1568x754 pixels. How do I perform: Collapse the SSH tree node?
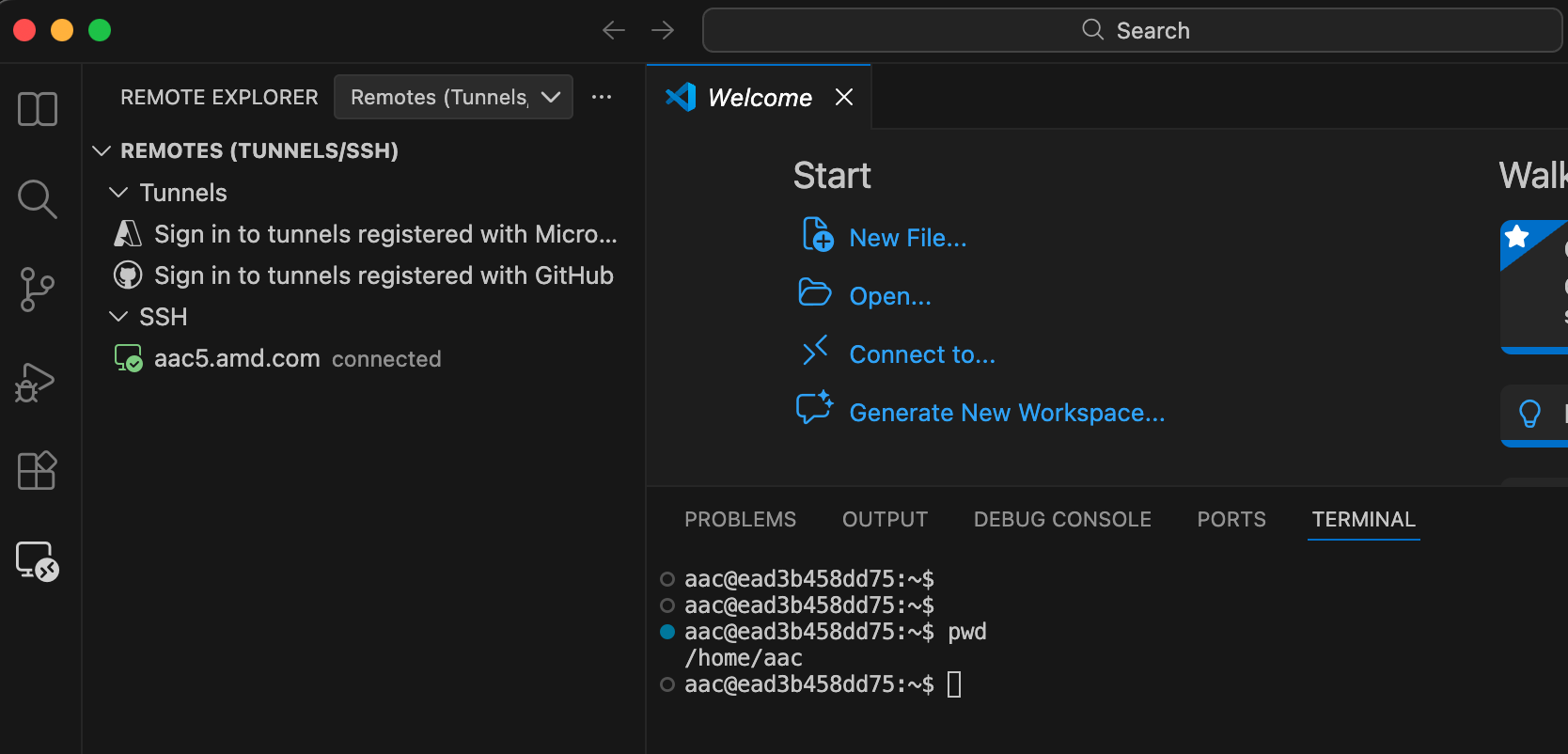118,317
